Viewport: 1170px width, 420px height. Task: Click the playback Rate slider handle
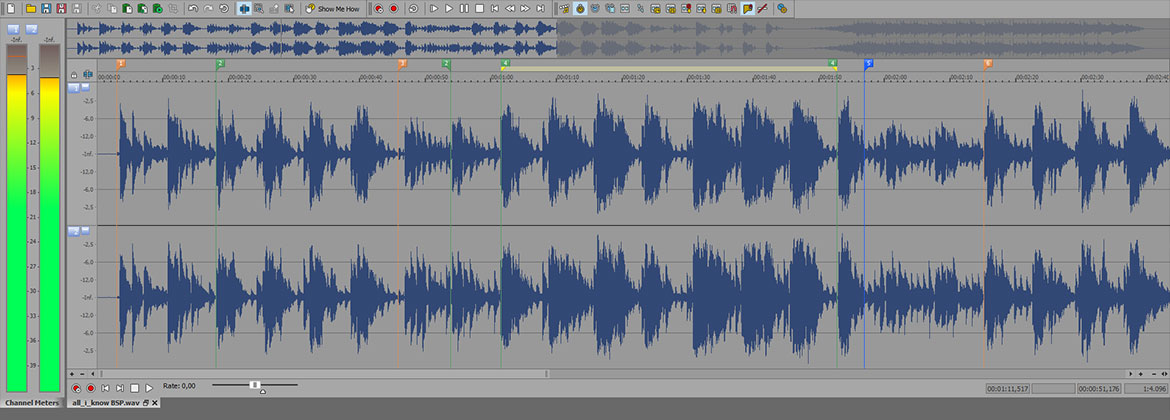[255, 385]
